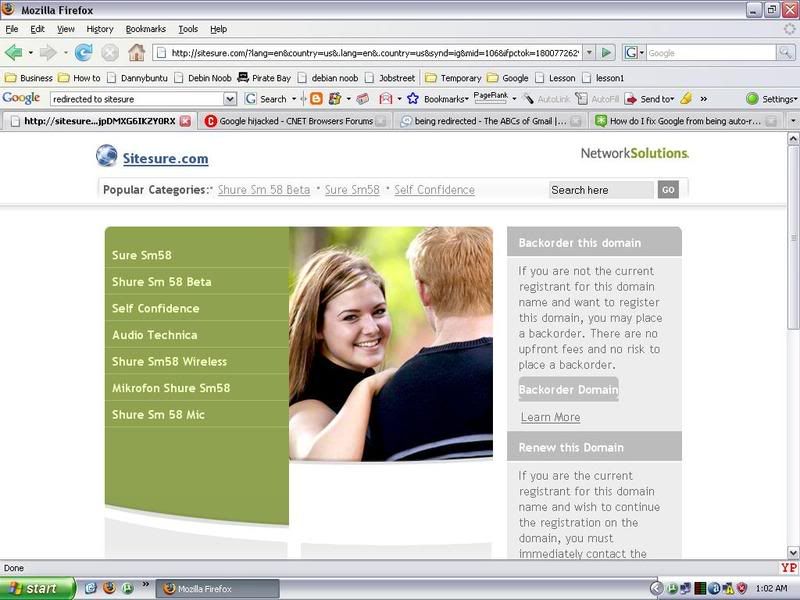Click the Sitesure.com globe logo
The width and height of the screenshot is (800, 600).
coord(107,156)
